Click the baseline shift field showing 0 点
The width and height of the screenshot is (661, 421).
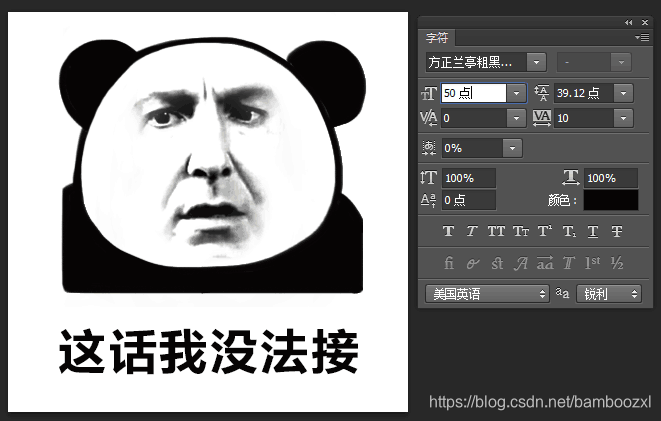click(468, 200)
